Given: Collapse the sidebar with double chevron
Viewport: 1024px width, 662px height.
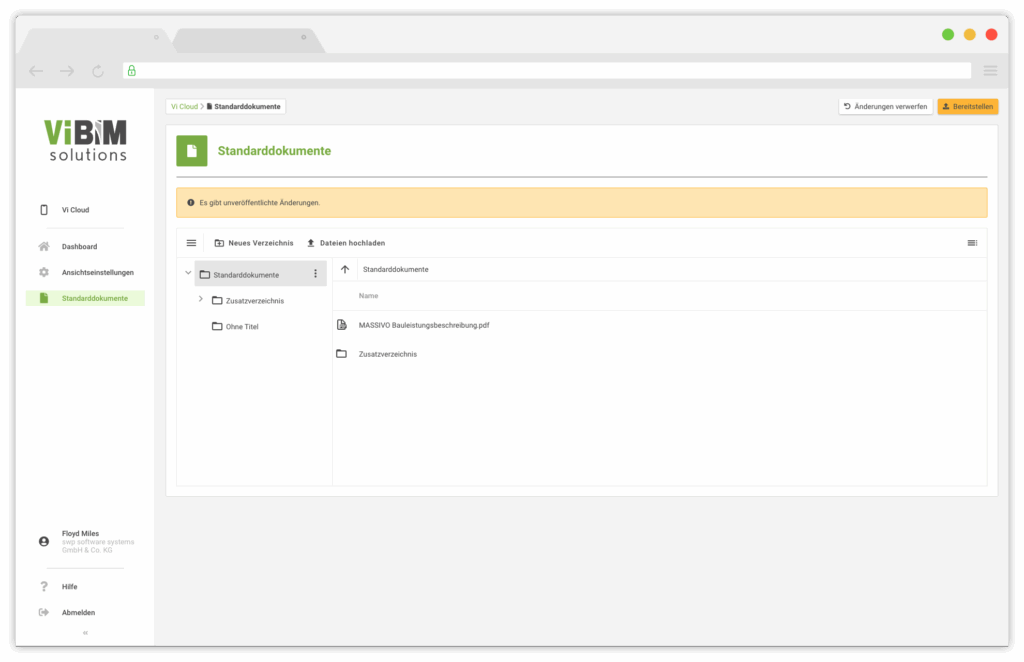Looking at the screenshot, I should [85, 633].
